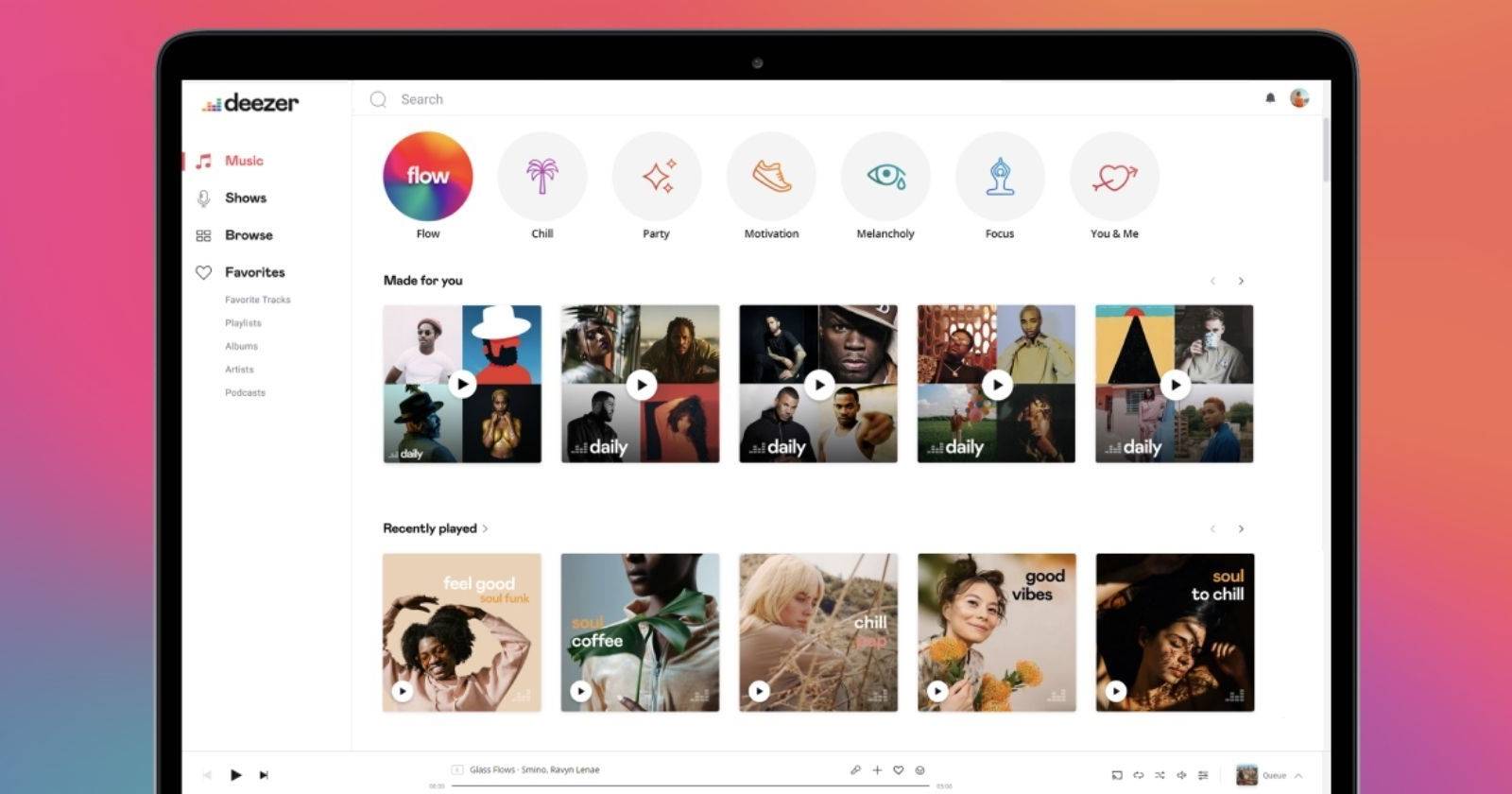The width and height of the screenshot is (1512, 794).
Task: Click smiley don't-recommend icon in player
Action: tap(920, 770)
